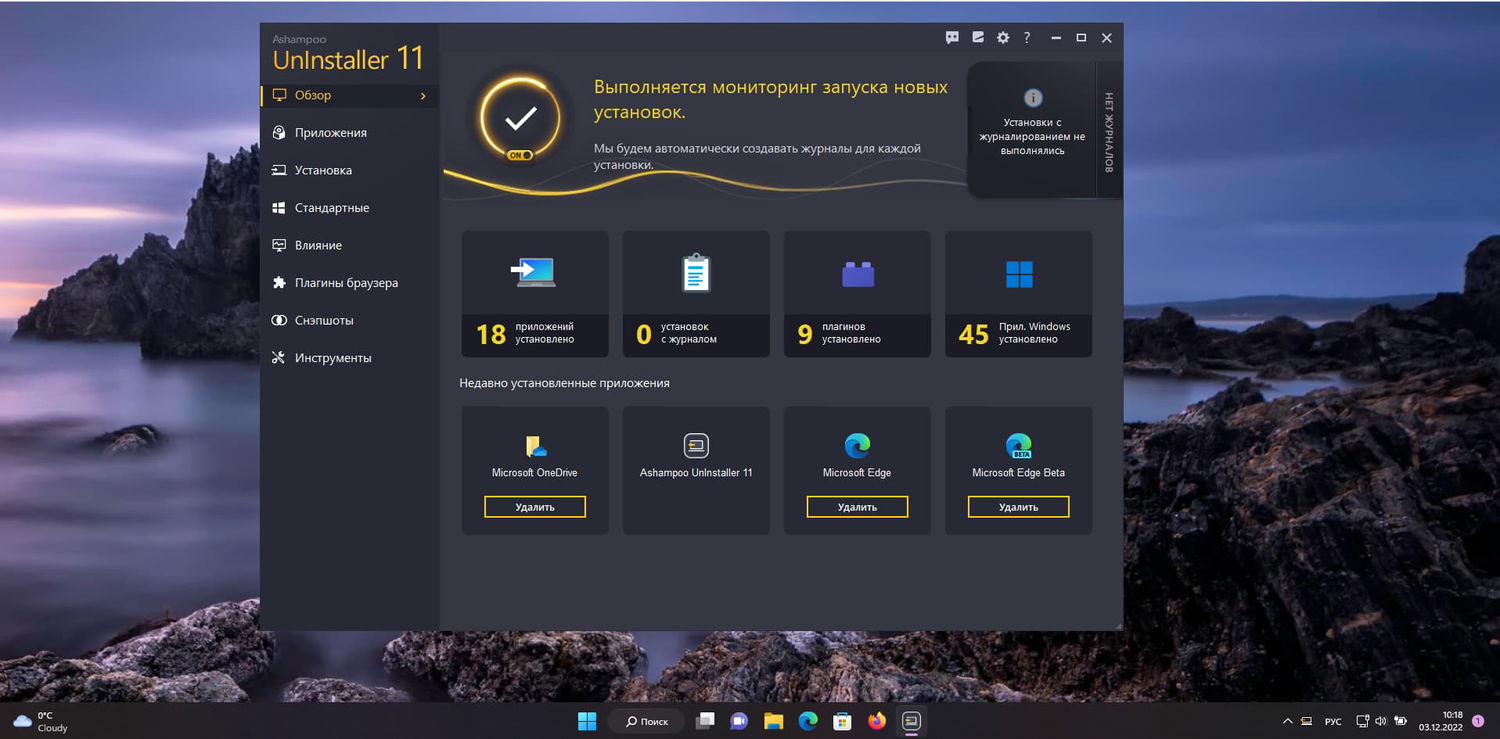
Task: Open the Windows Start menu
Action: point(587,721)
